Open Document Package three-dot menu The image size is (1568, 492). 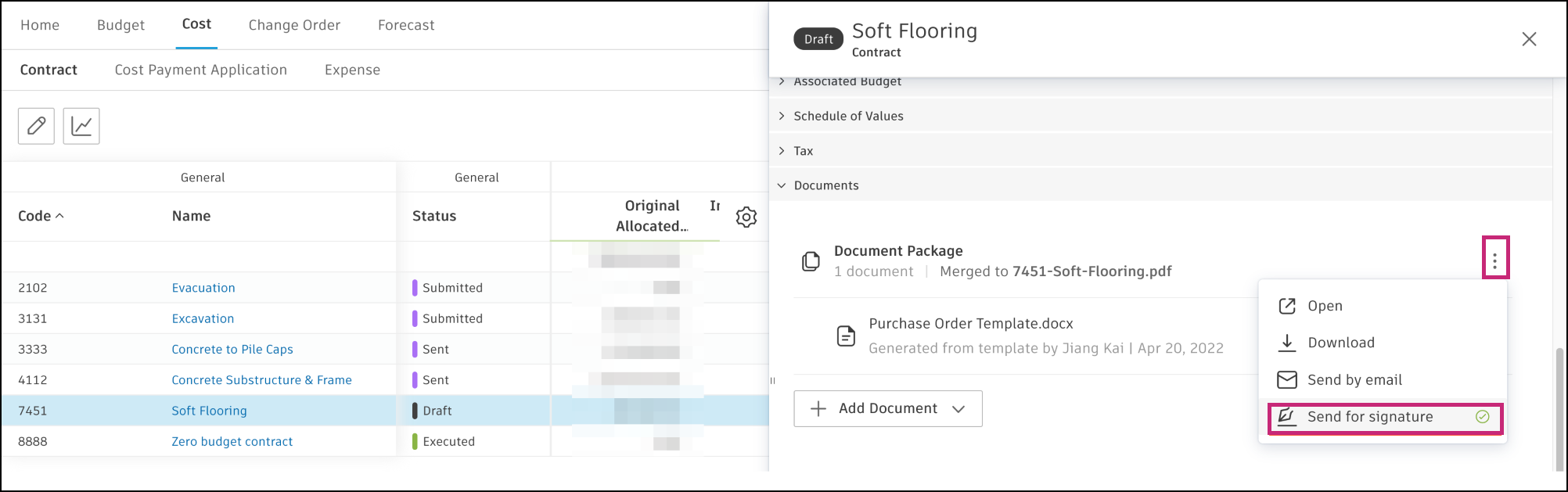(x=1494, y=261)
